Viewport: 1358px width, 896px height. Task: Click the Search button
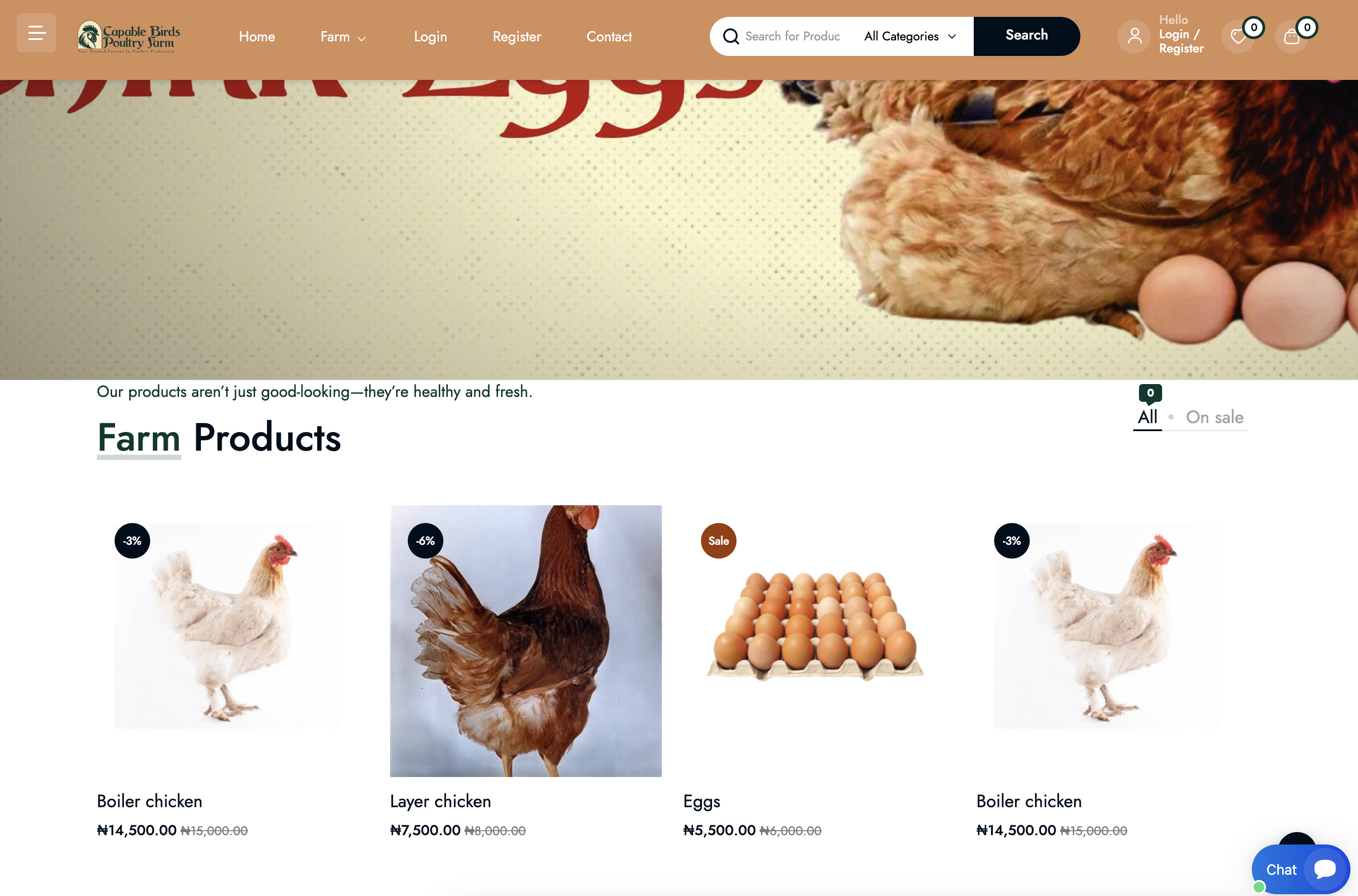click(x=1027, y=36)
